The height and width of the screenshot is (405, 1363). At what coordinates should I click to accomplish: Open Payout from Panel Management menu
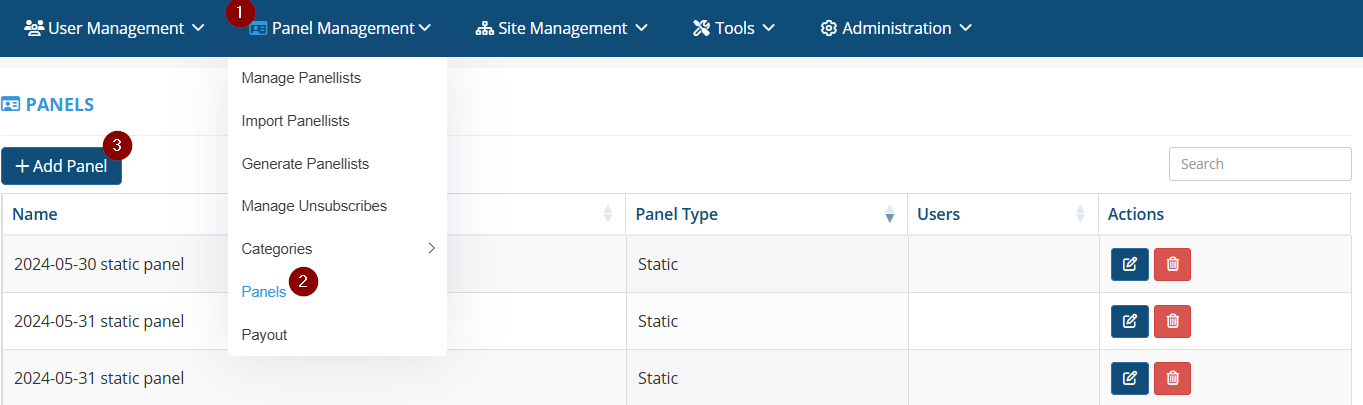264,334
